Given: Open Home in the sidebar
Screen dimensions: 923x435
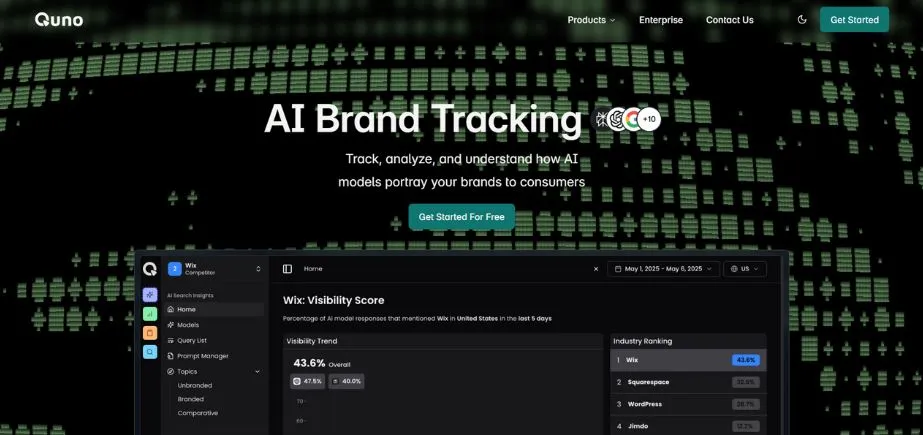Looking at the screenshot, I should (214, 309).
